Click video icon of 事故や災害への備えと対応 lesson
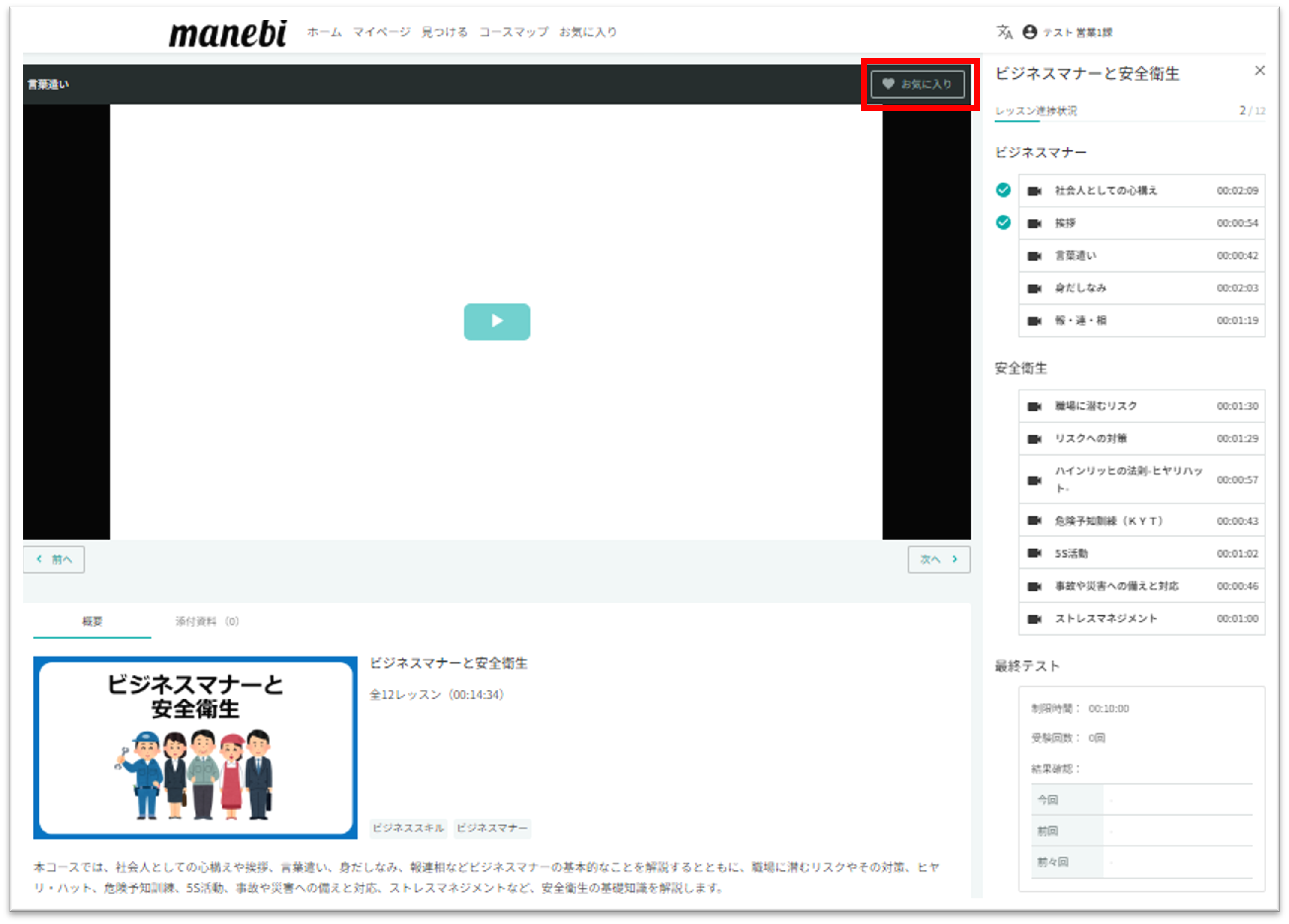1289x924 pixels. click(1034, 586)
